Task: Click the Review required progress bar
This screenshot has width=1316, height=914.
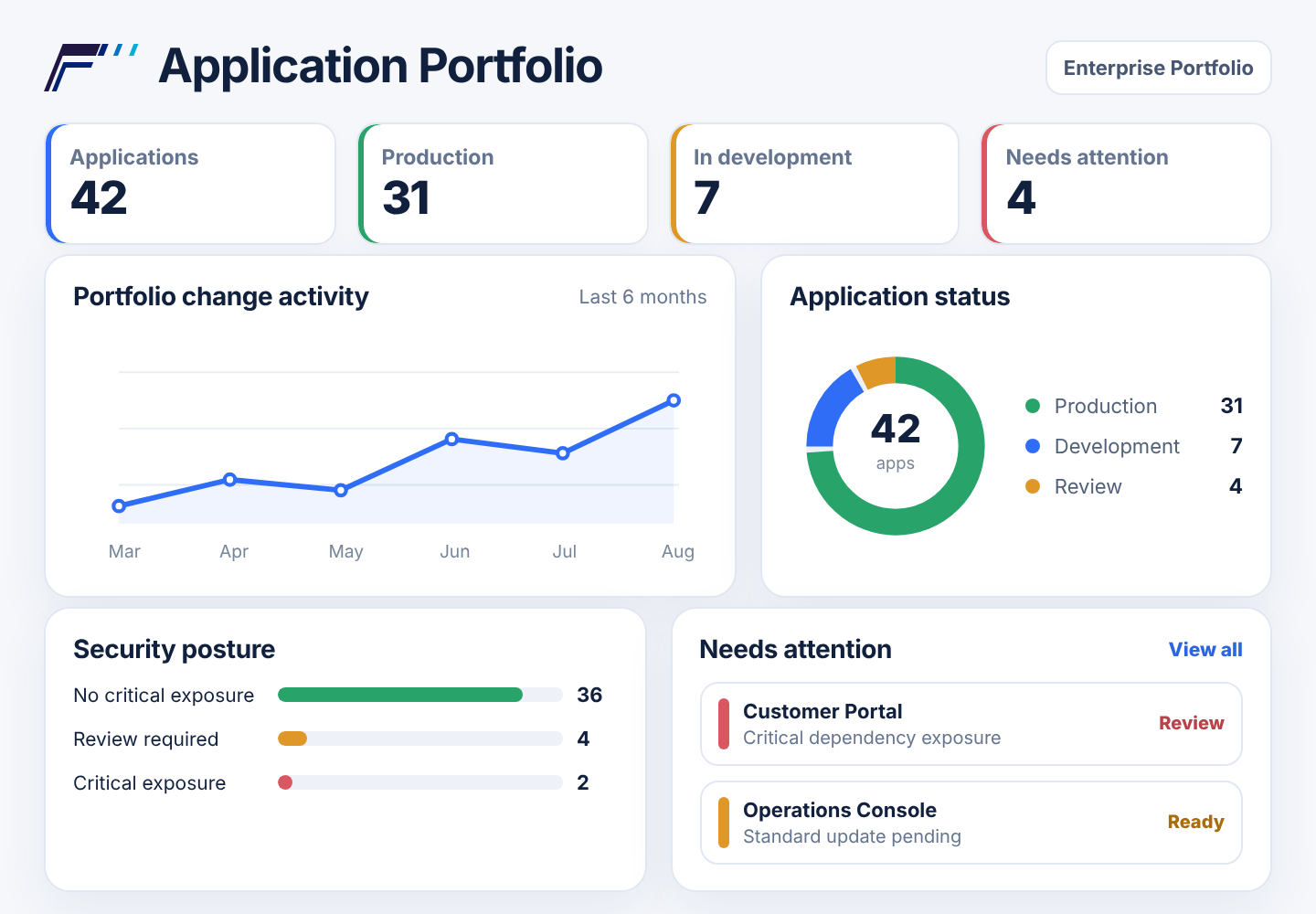Action: pos(420,739)
